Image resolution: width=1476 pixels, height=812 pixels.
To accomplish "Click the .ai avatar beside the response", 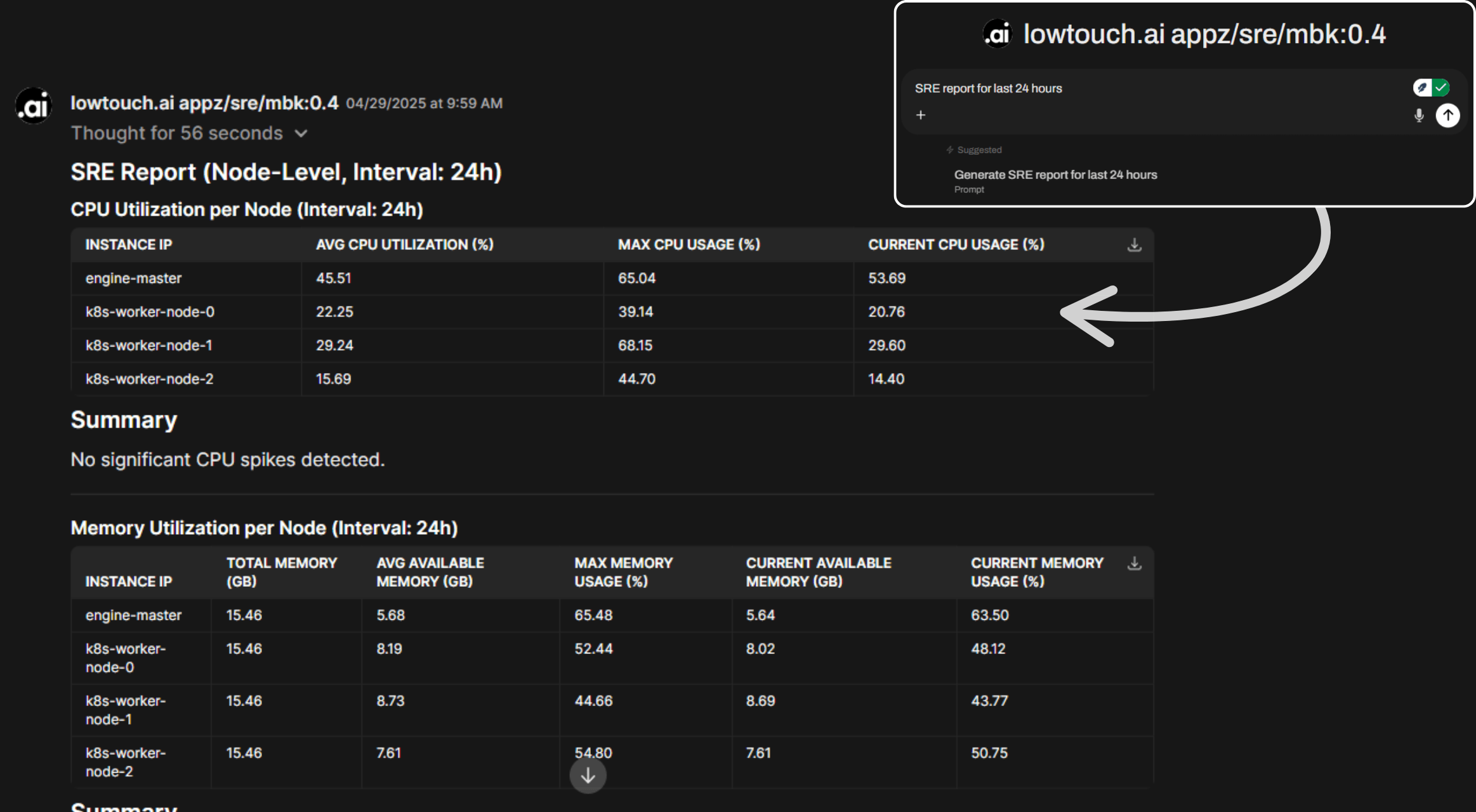I will [34, 106].
